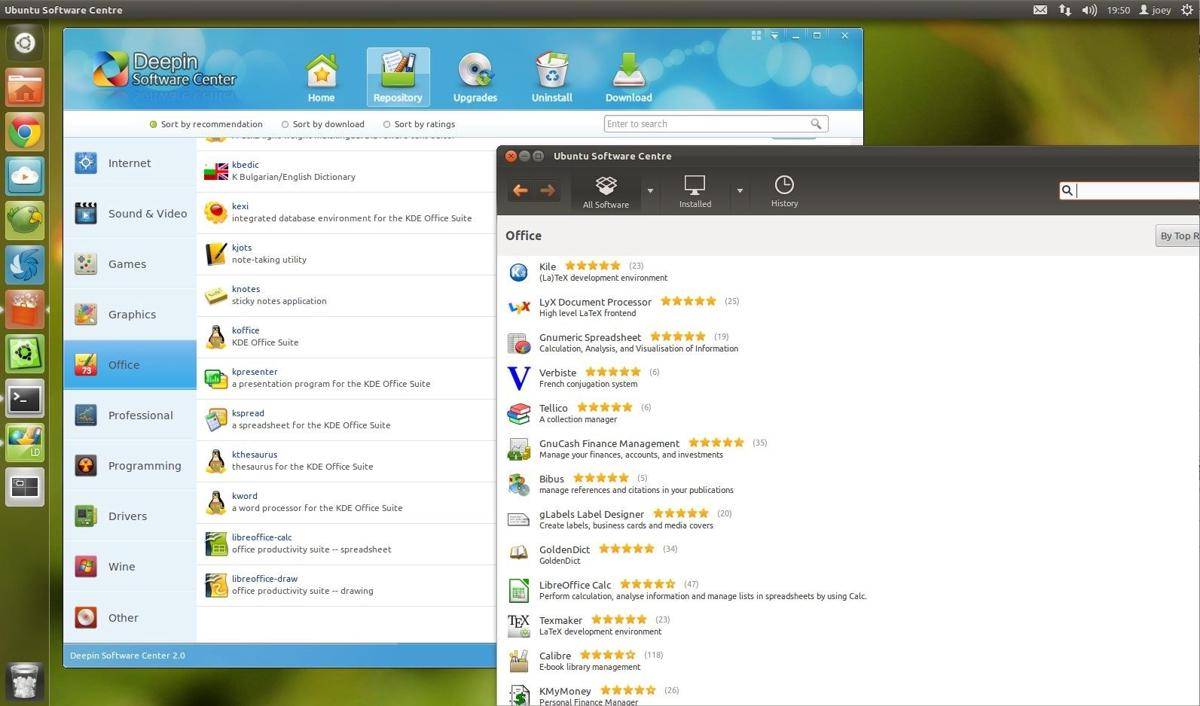Open the Sound & Video category
1200x706 pixels.
tap(130, 213)
